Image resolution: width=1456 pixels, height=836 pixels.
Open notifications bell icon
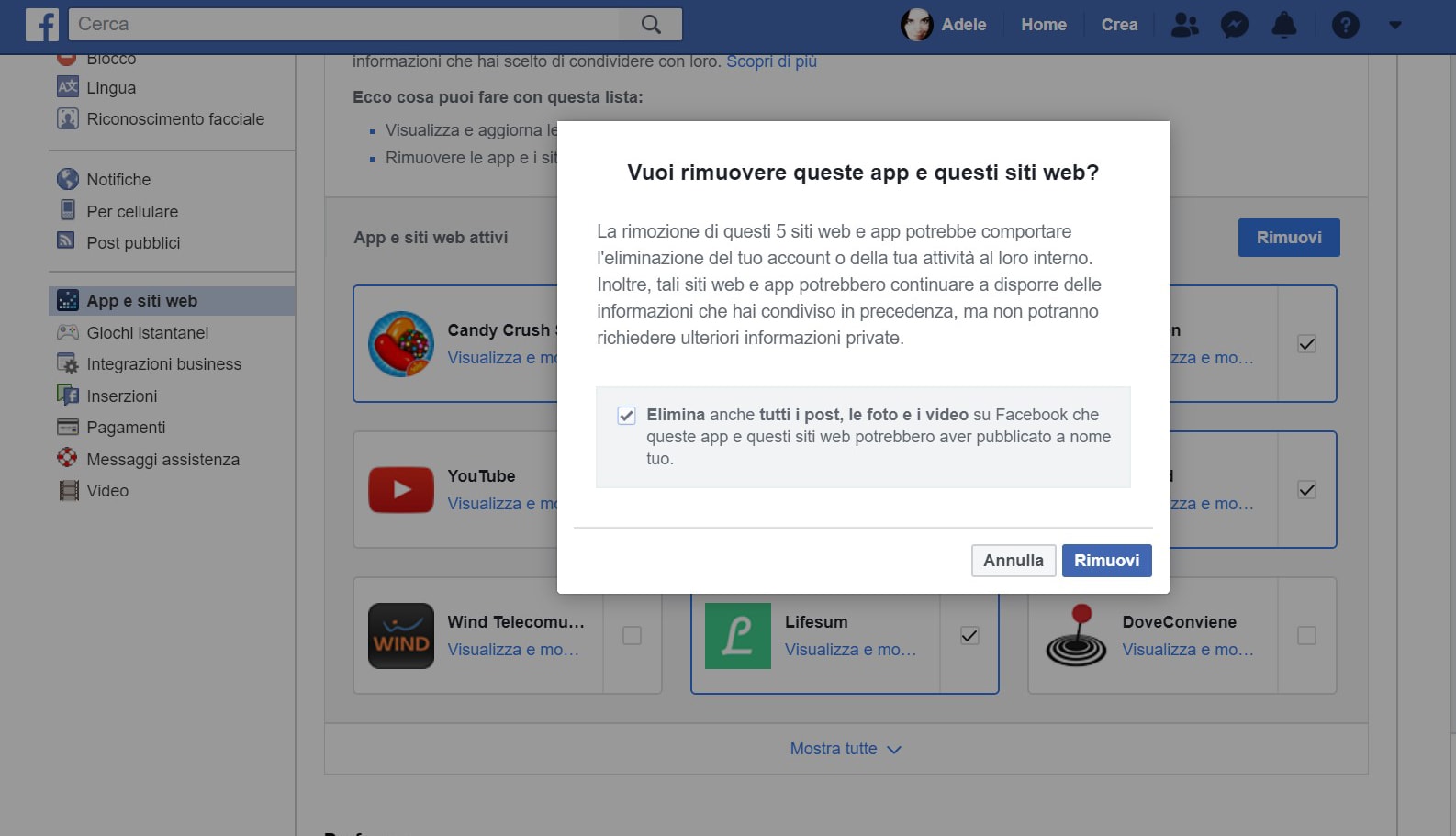point(1284,25)
